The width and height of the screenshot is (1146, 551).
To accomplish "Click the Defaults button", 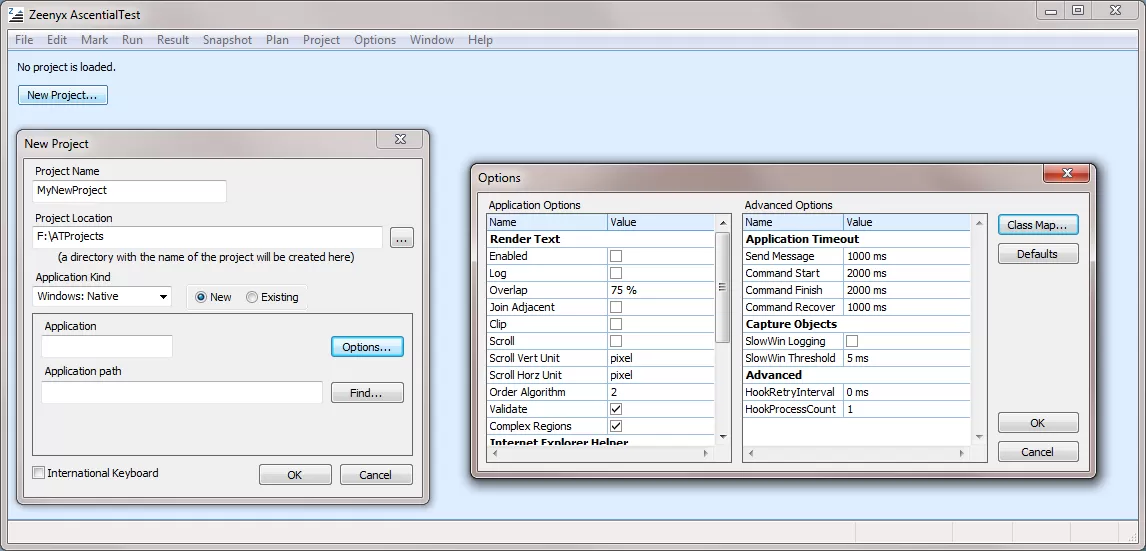I will tap(1038, 254).
